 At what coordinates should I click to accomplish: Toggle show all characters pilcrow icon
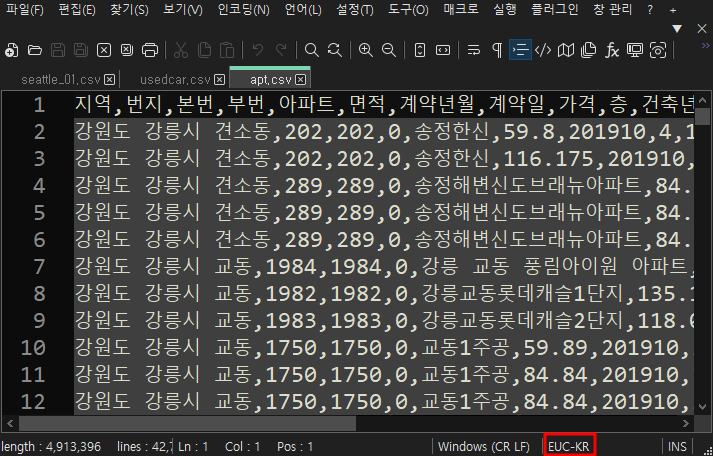pyautogui.click(x=497, y=50)
